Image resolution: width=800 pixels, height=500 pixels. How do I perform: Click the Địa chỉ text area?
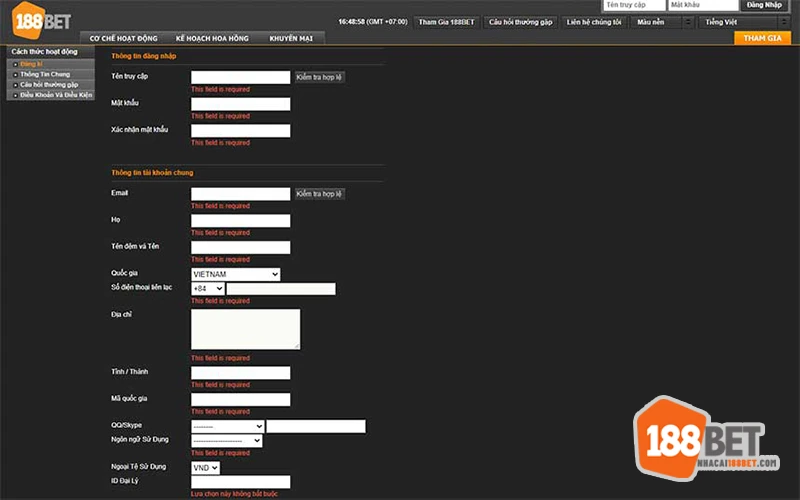[x=245, y=329]
